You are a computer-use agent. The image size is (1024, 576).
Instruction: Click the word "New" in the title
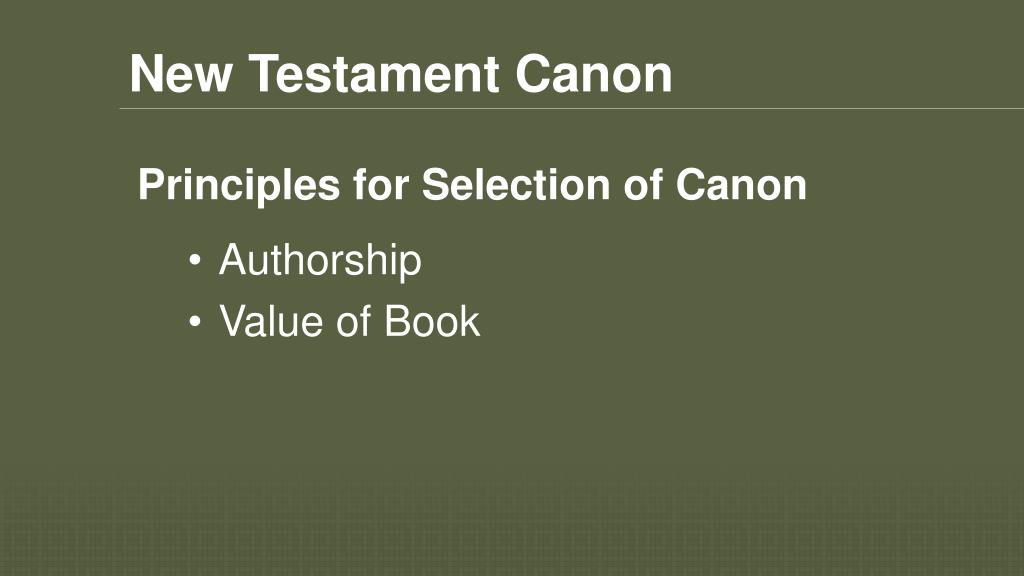pos(181,74)
